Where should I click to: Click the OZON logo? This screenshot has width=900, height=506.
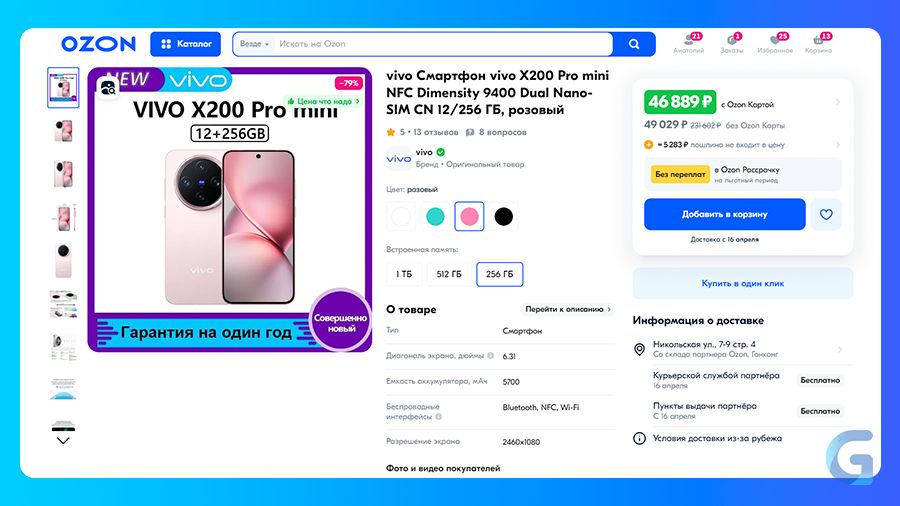coord(98,44)
